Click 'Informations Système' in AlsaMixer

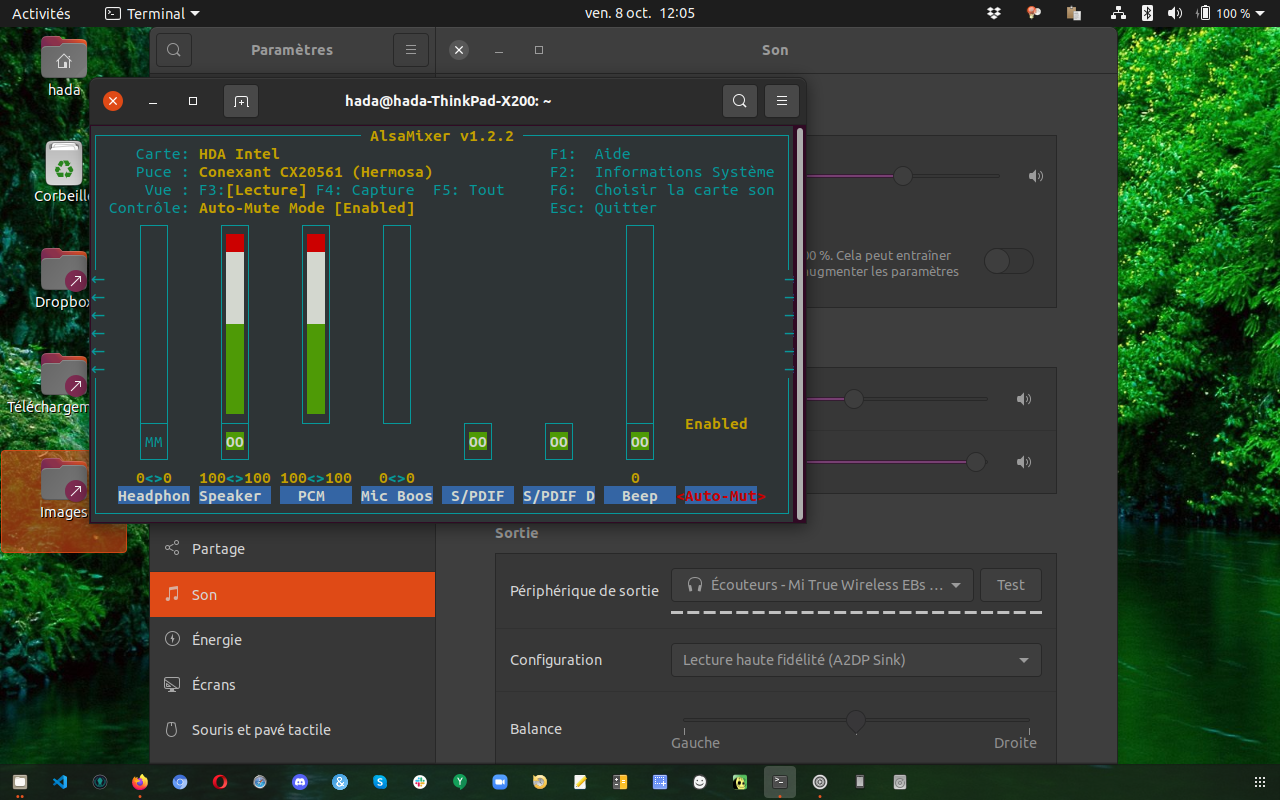coord(684,172)
